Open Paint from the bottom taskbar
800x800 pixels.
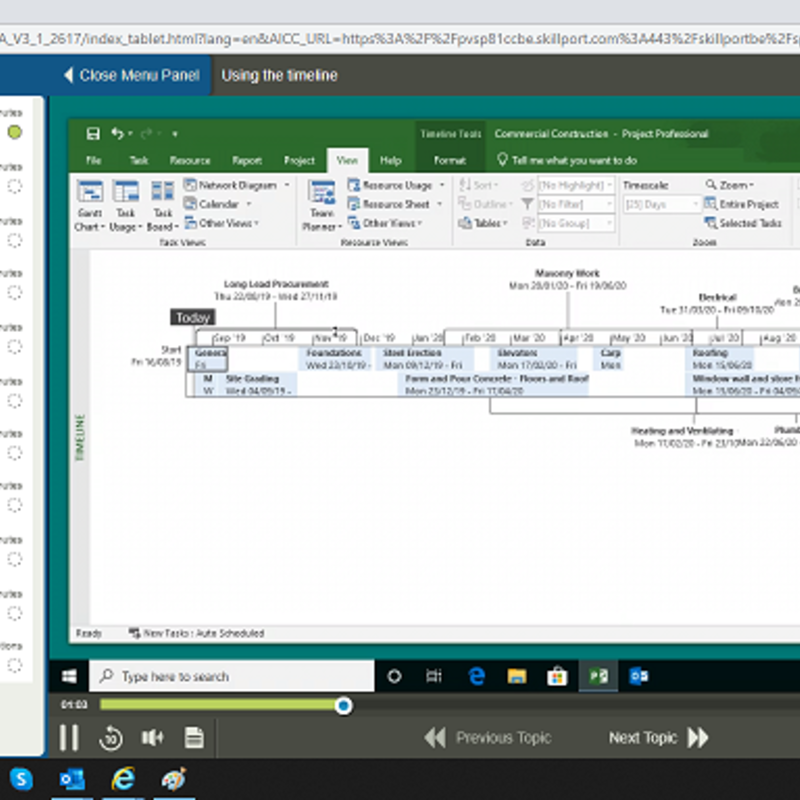coord(174,779)
